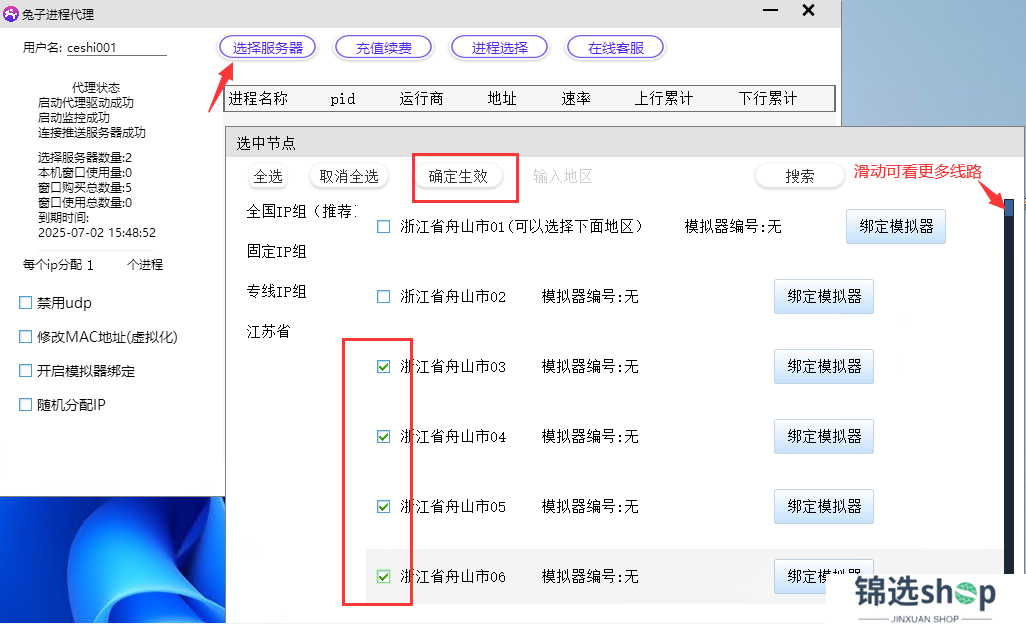Click the 浙江省舟山市02 node label
Screen dimensions: 1026x624
pos(453,297)
